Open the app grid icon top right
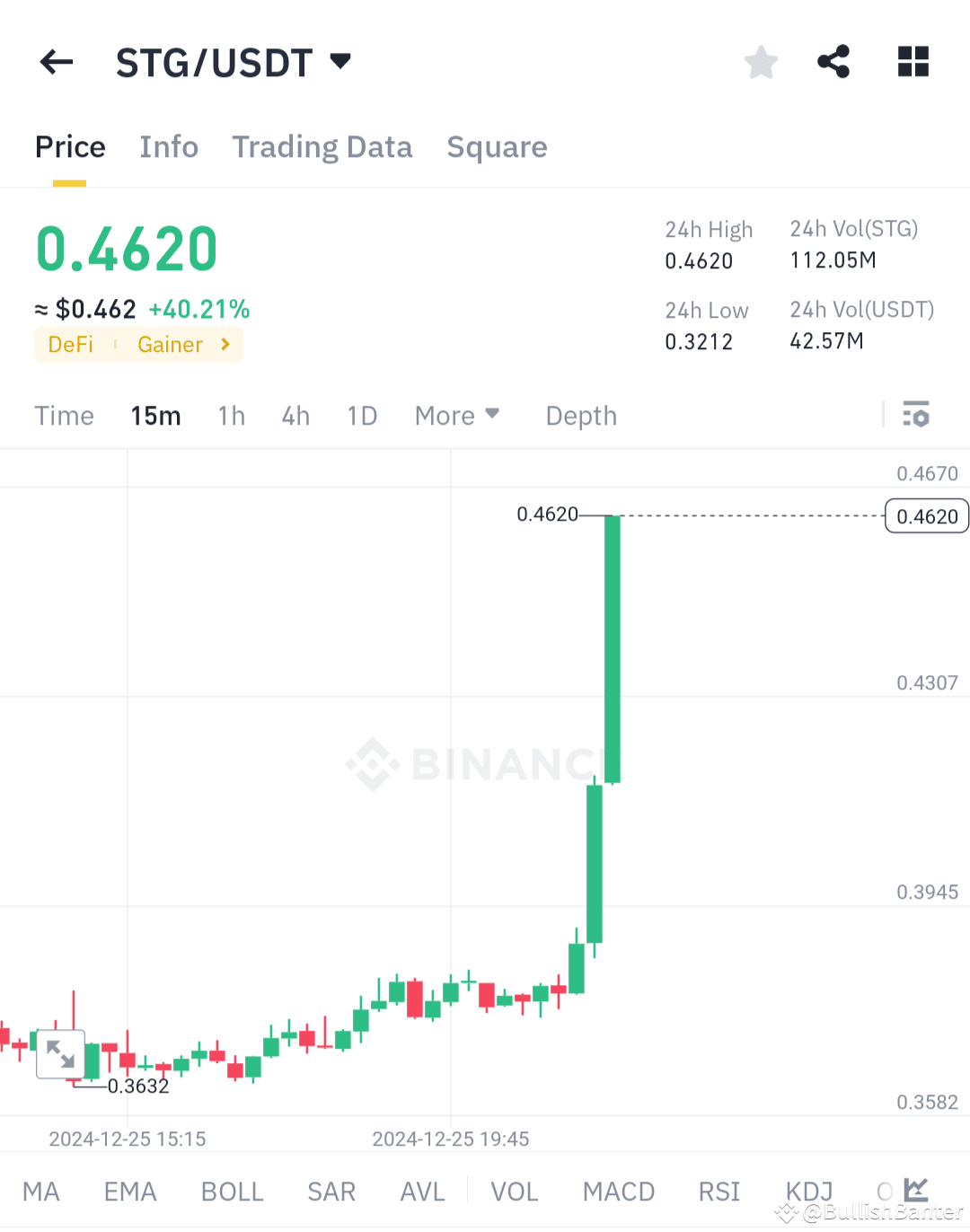The image size is (970, 1232). (x=913, y=61)
